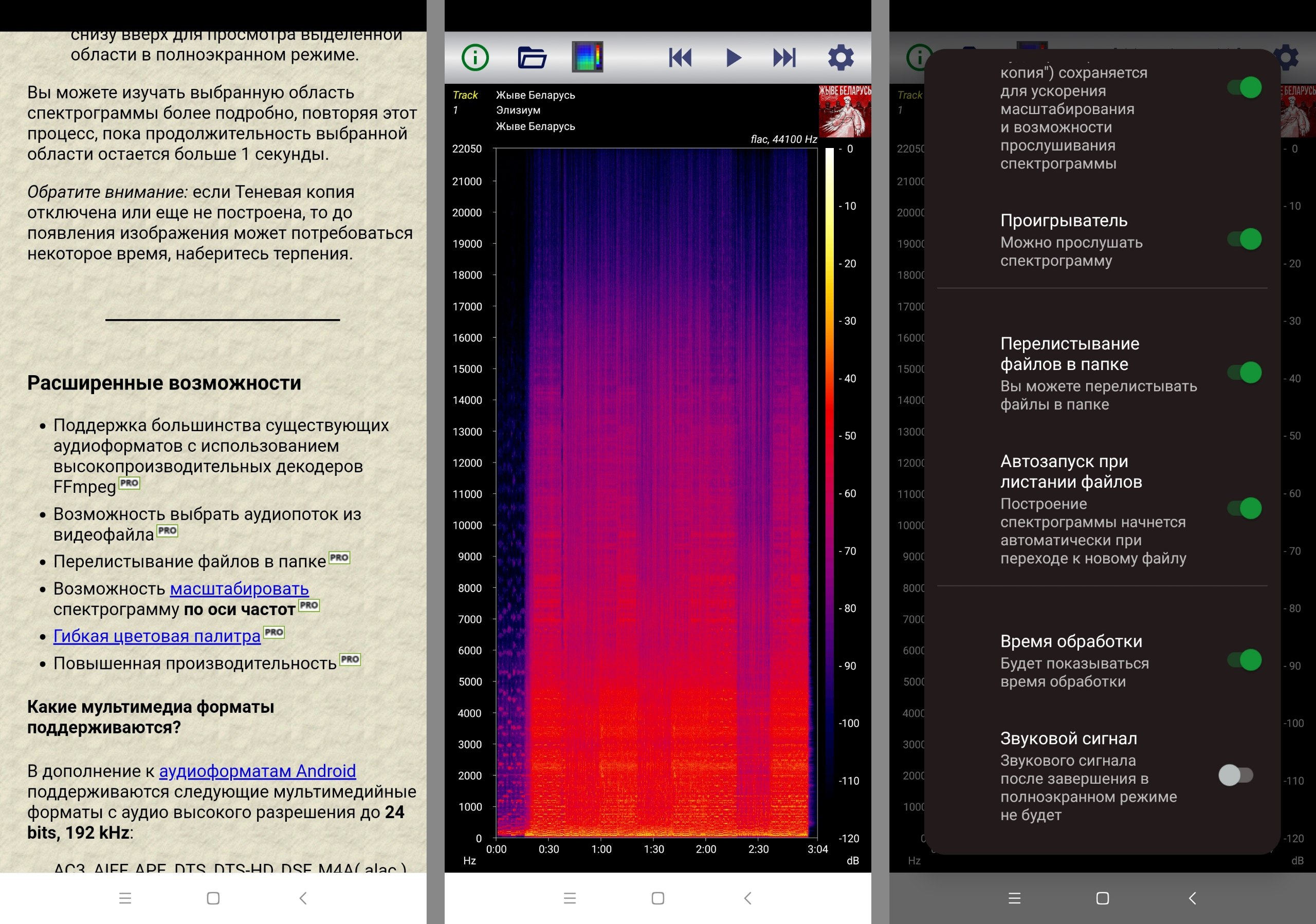The height and width of the screenshot is (924, 1316).
Task: Turn off Автозапуск при листании файлов
Action: tap(1244, 508)
